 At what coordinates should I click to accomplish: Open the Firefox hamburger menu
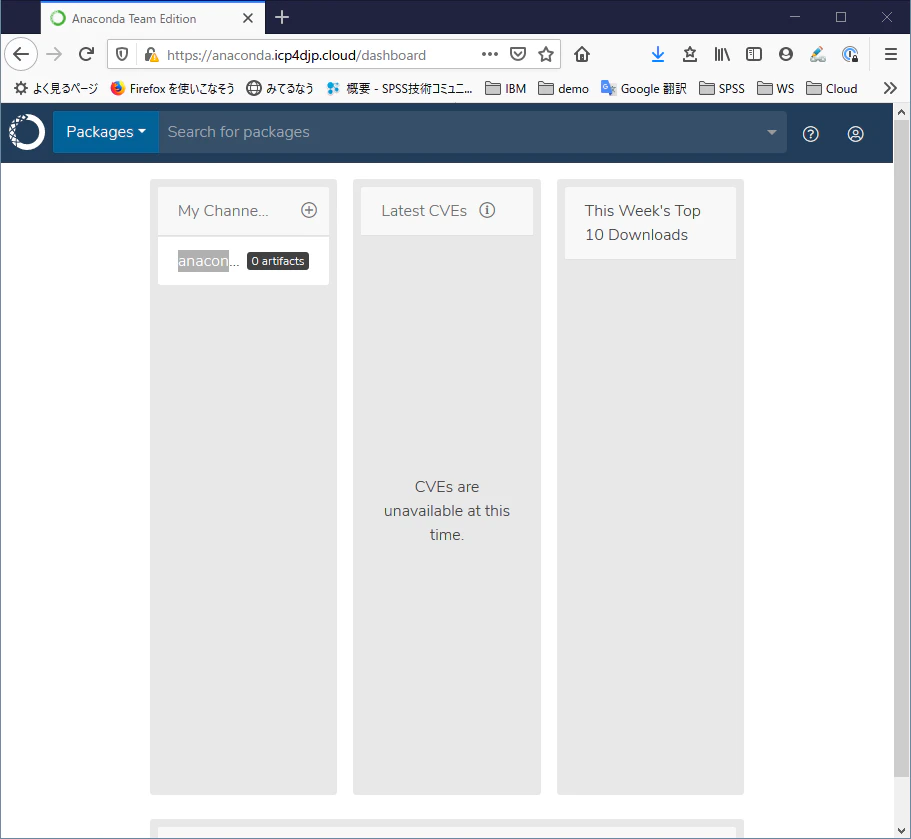click(891, 55)
